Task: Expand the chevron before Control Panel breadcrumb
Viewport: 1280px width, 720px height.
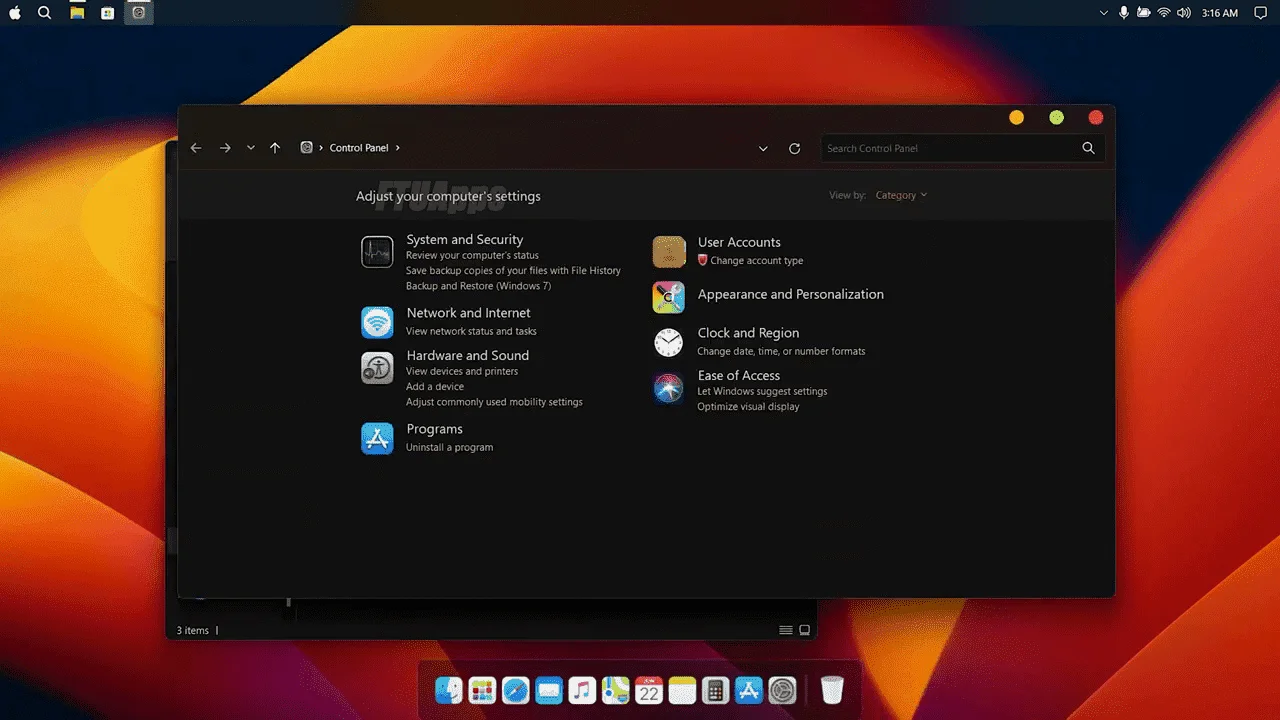Action: click(321, 148)
